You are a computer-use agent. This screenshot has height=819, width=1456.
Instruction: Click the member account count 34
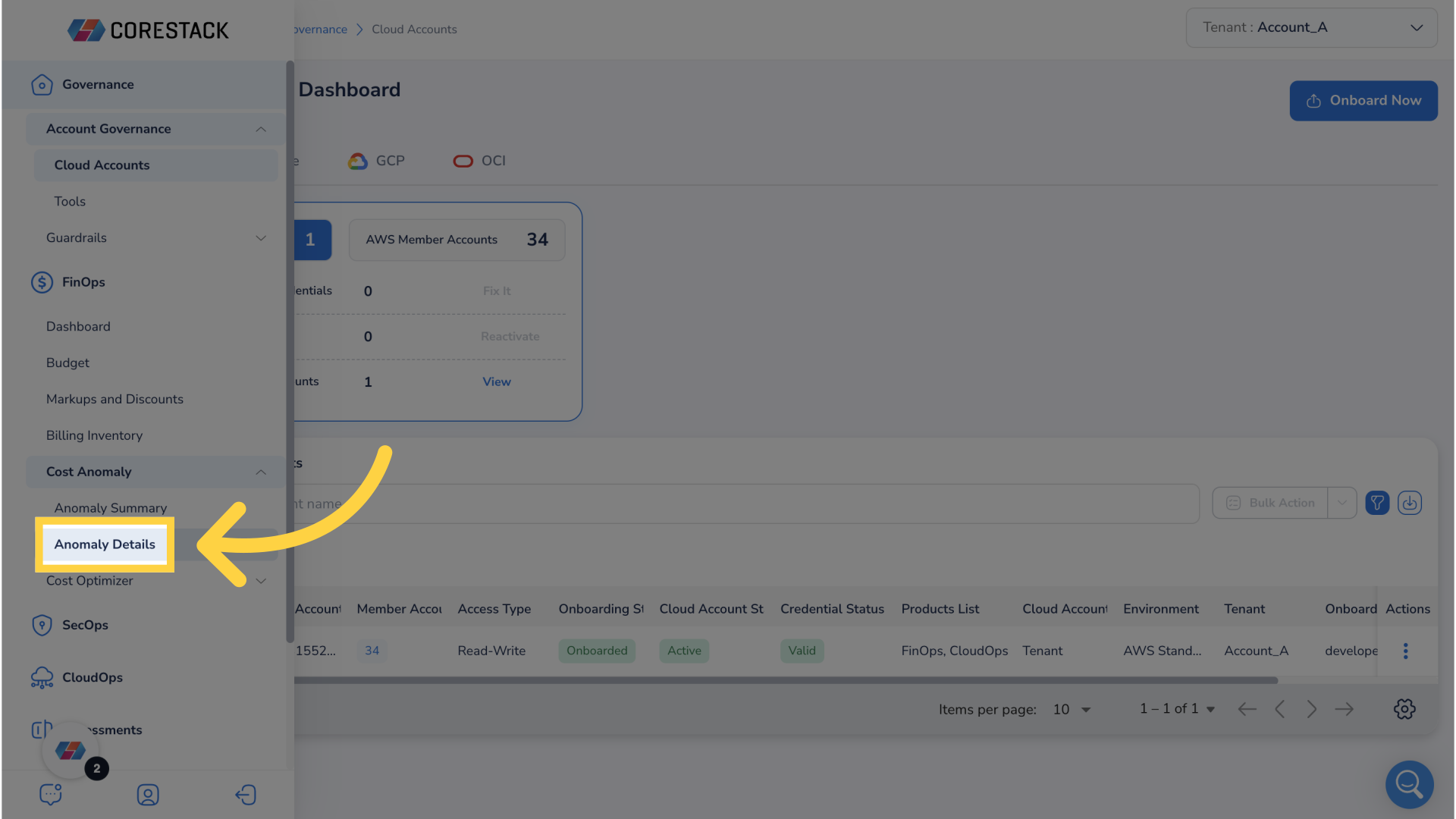point(372,651)
